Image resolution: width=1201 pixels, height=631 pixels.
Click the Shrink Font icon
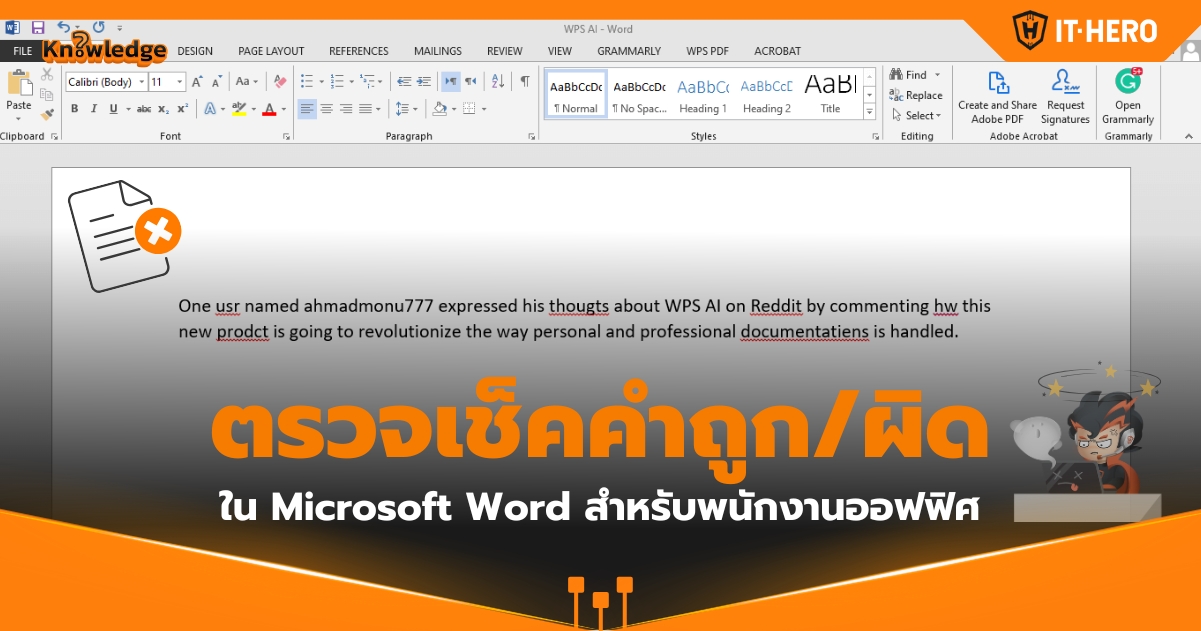point(217,82)
